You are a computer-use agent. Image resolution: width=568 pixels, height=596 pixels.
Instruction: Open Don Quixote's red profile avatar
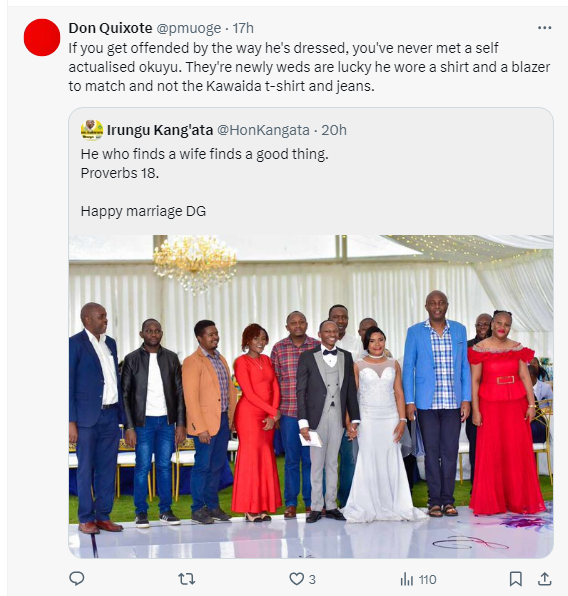[42, 37]
